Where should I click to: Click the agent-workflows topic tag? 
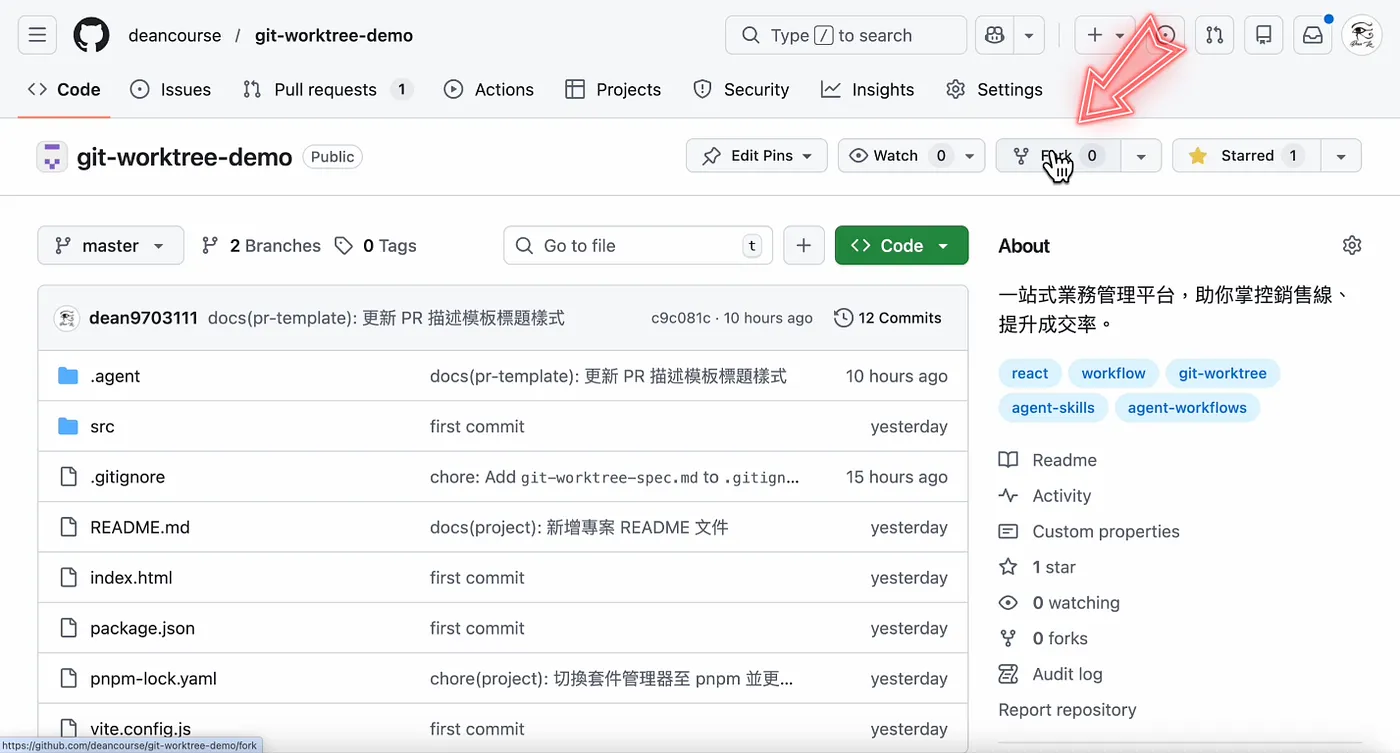coord(1187,407)
